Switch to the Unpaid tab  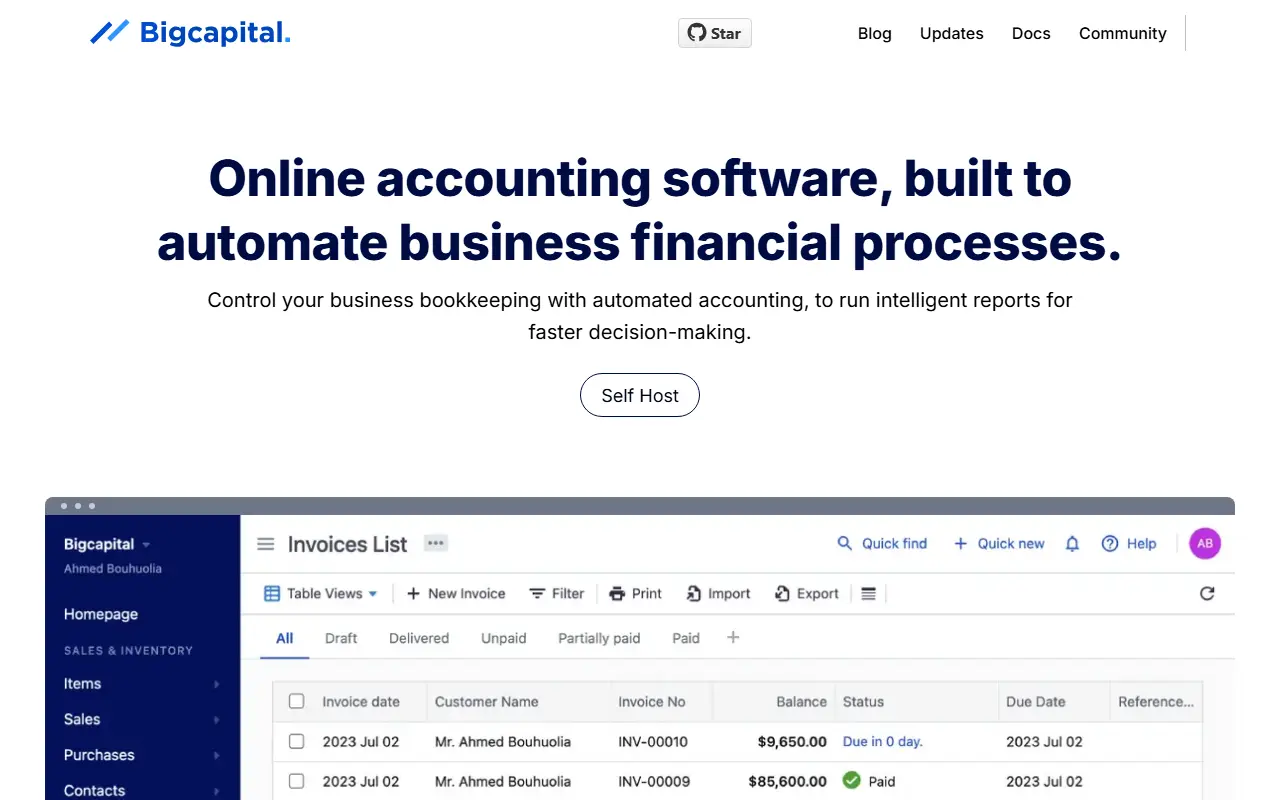(x=504, y=638)
